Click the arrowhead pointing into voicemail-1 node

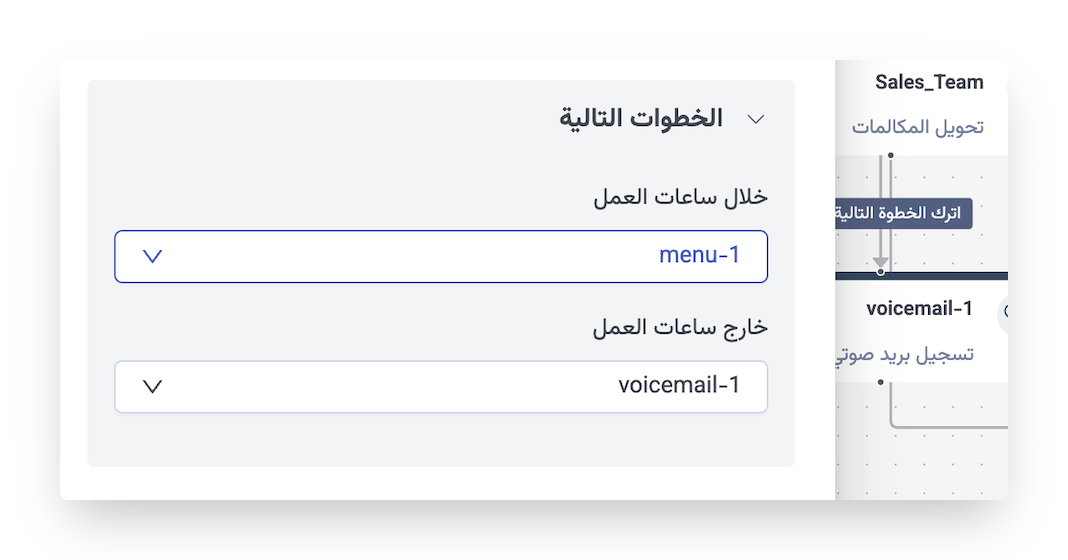pos(881,261)
